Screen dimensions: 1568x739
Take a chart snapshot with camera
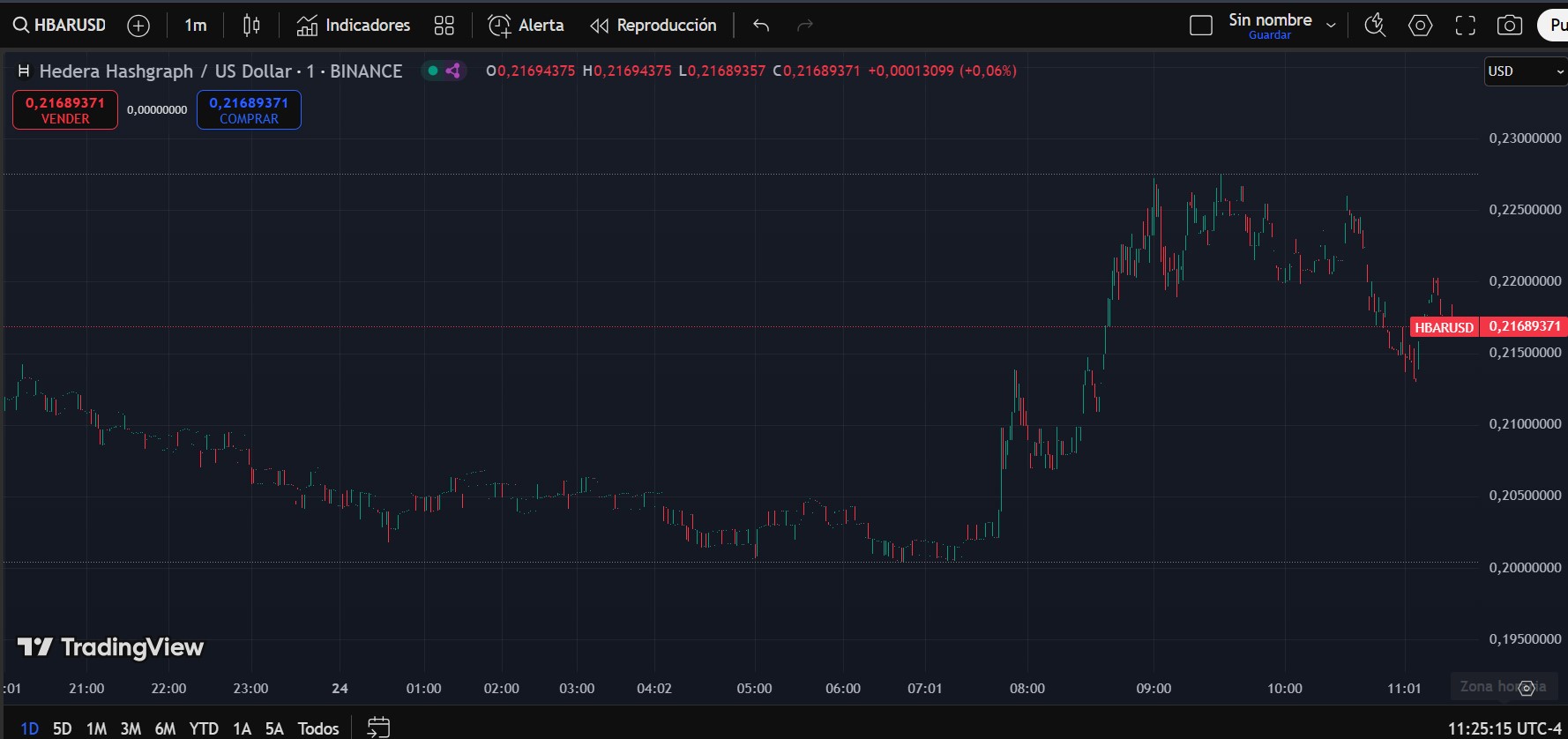pyautogui.click(x=1510, y=26)
